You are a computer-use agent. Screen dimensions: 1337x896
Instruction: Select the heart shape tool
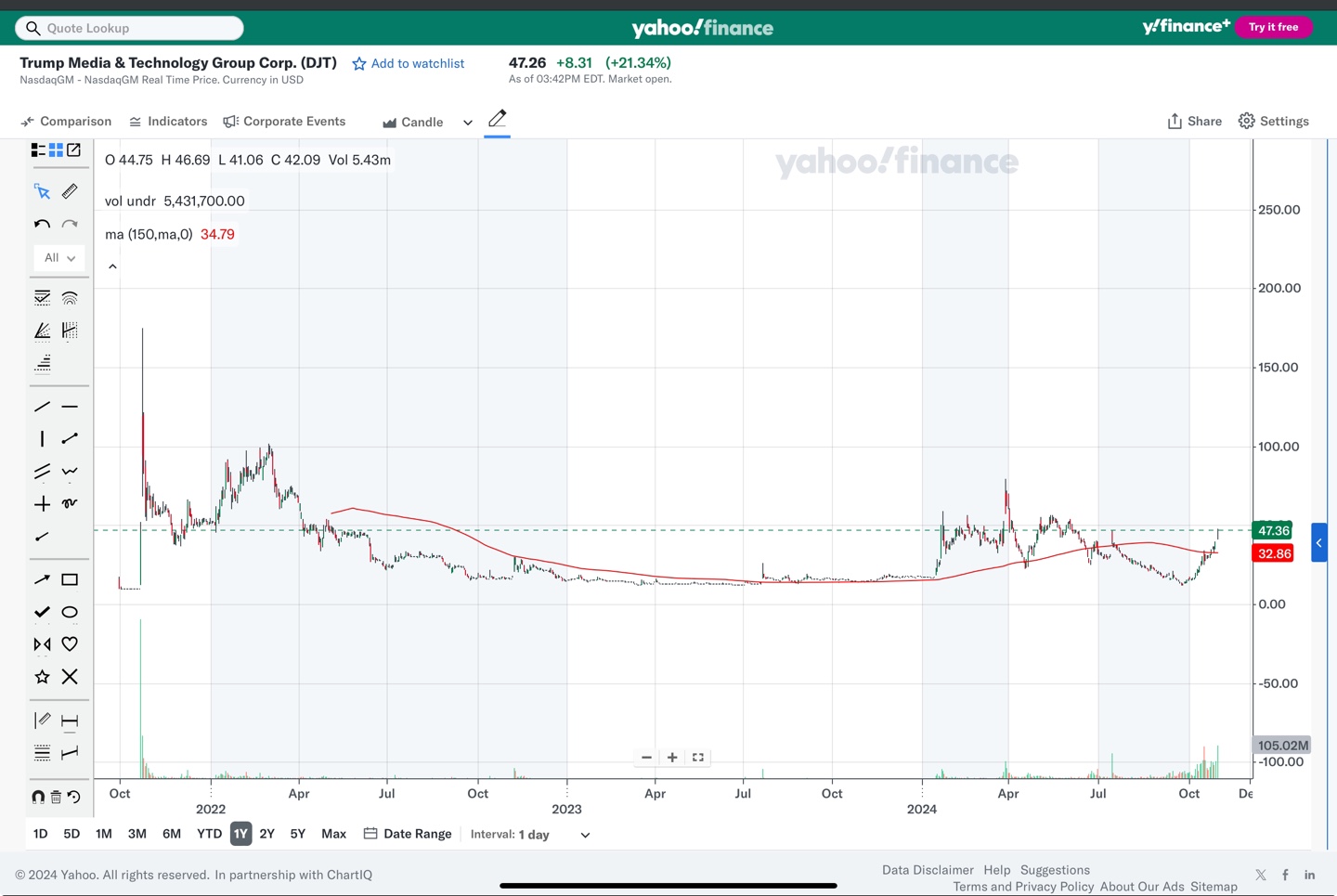[x=70, y=643]
